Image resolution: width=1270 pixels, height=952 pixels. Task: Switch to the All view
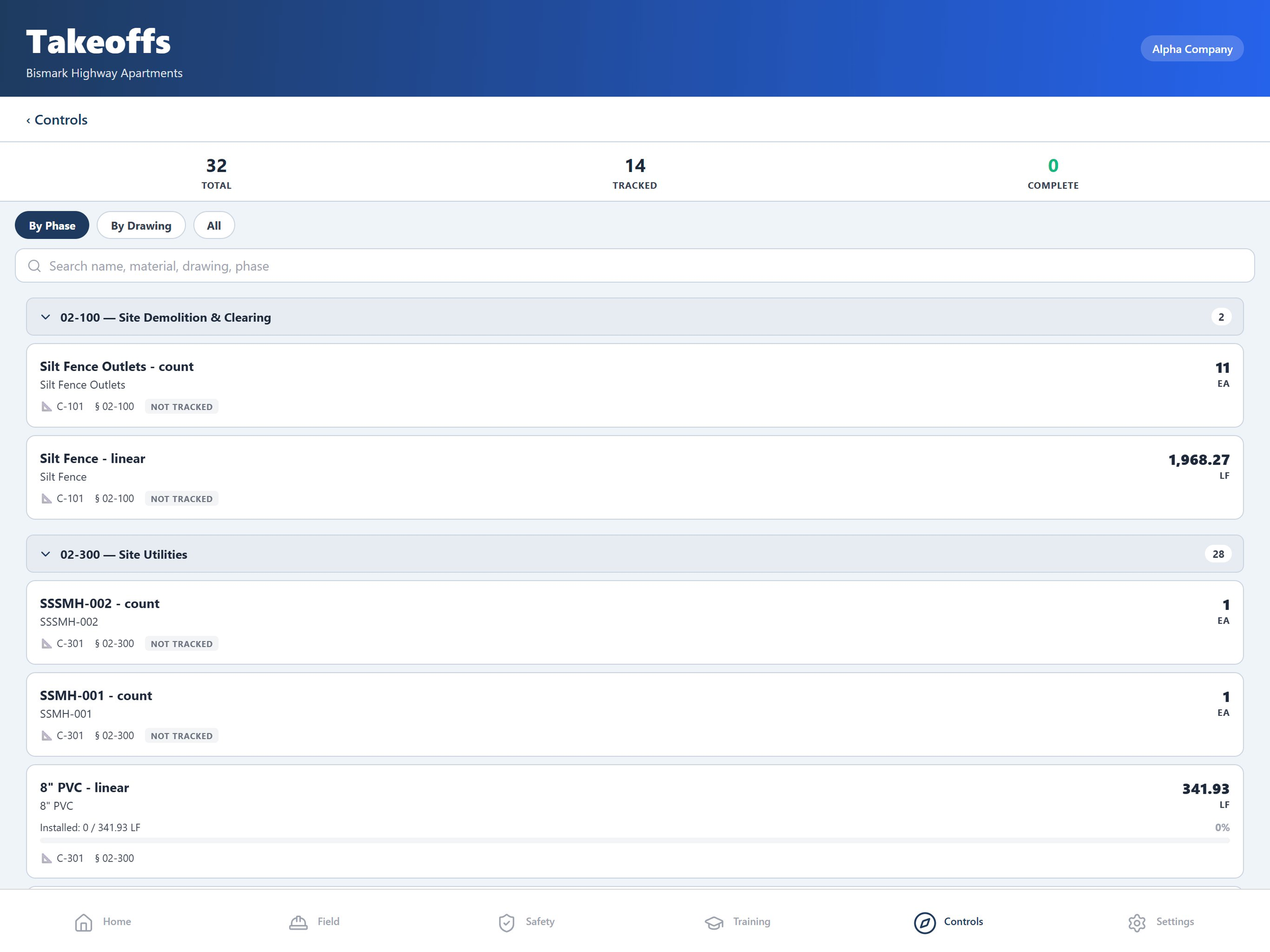[x=214, y=225]
